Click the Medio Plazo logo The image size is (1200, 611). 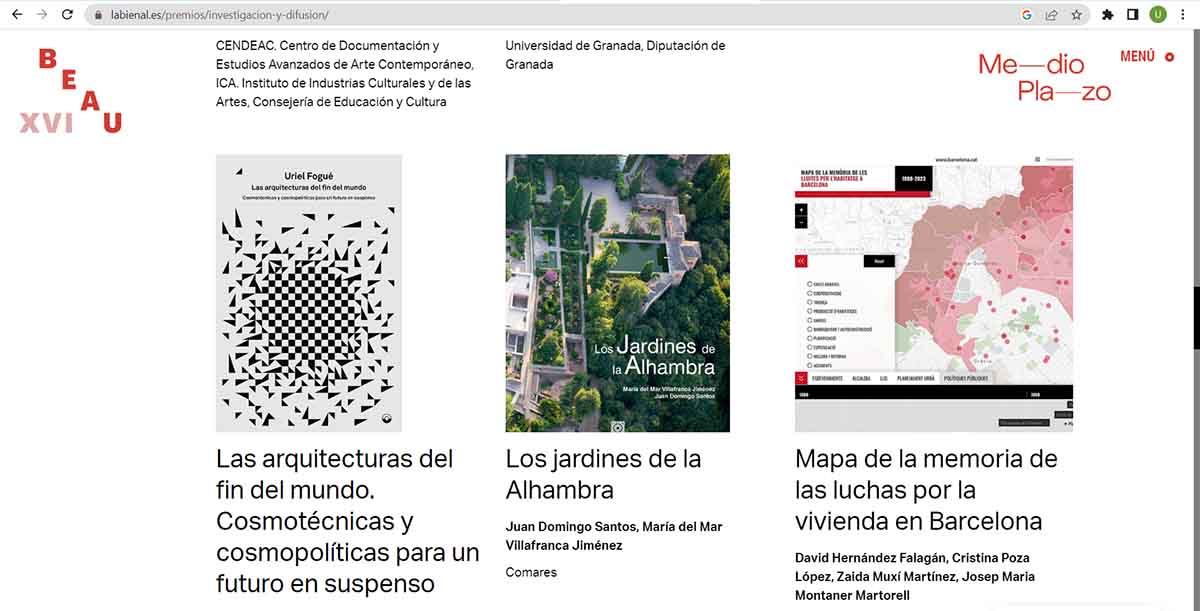(x=1044, y=78)
